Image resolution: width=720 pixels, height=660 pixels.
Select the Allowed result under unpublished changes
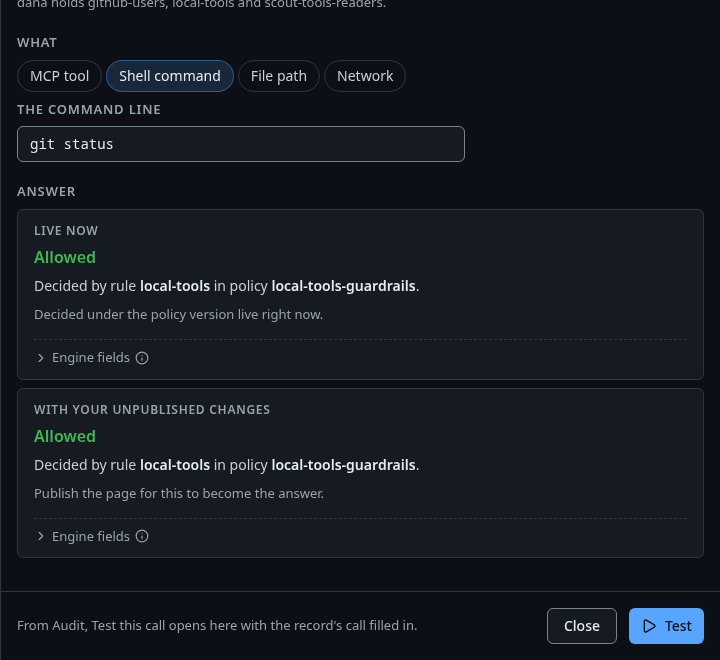(x=65, y=436)
